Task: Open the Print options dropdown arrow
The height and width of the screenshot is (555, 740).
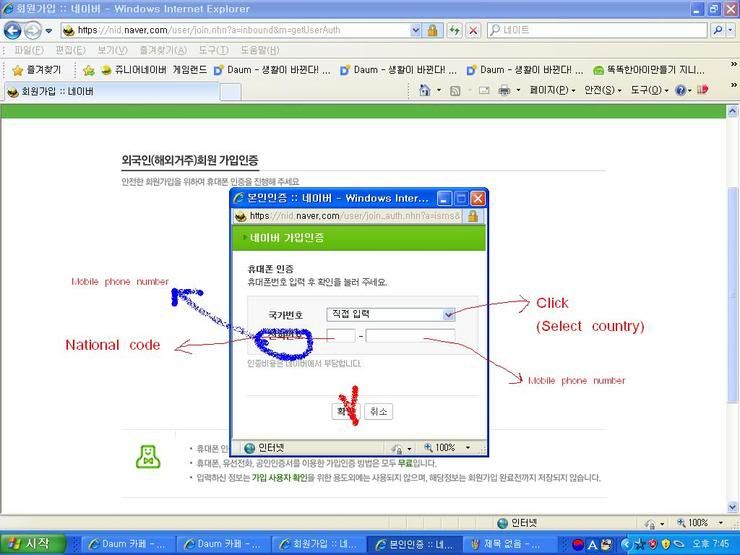Action: (x=518, y=90)
